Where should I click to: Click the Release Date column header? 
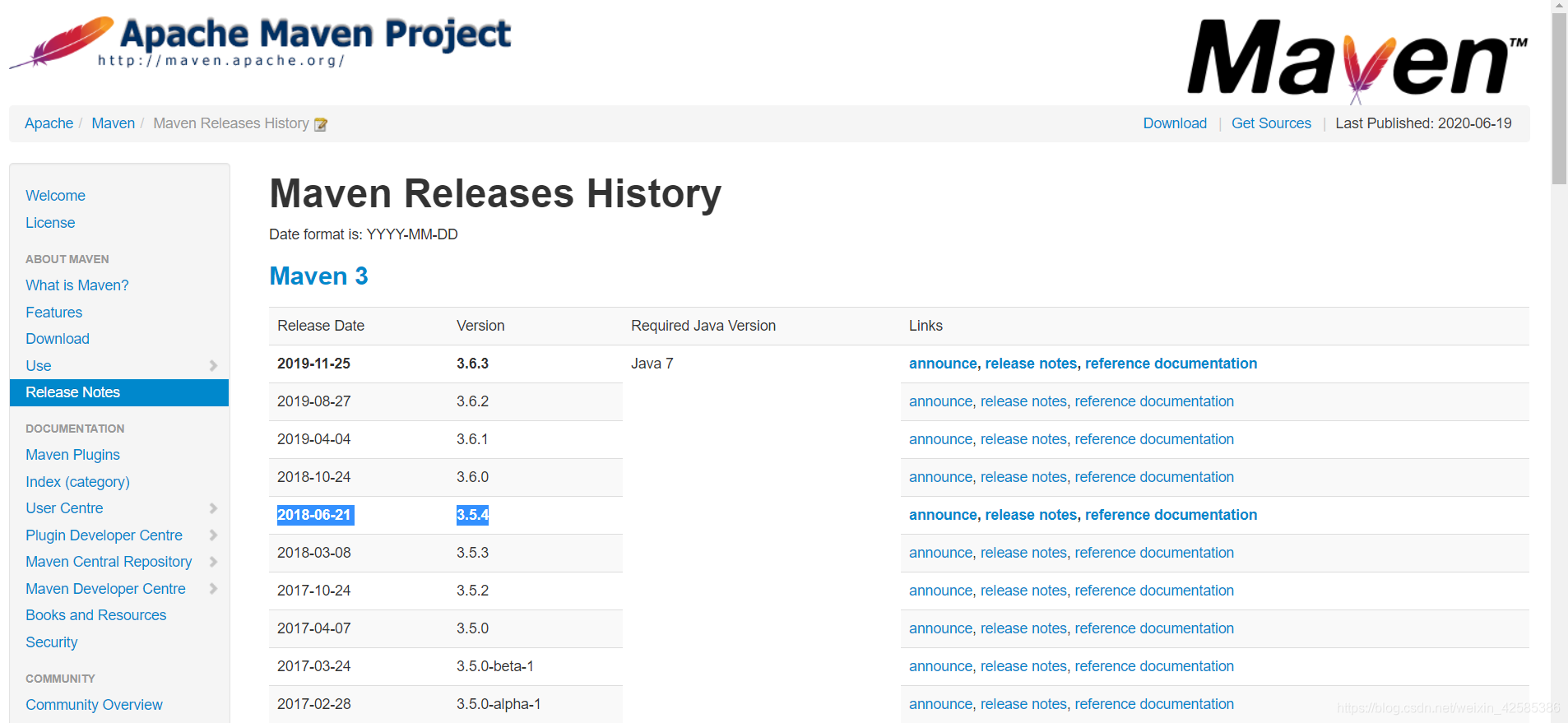point(321,326)
